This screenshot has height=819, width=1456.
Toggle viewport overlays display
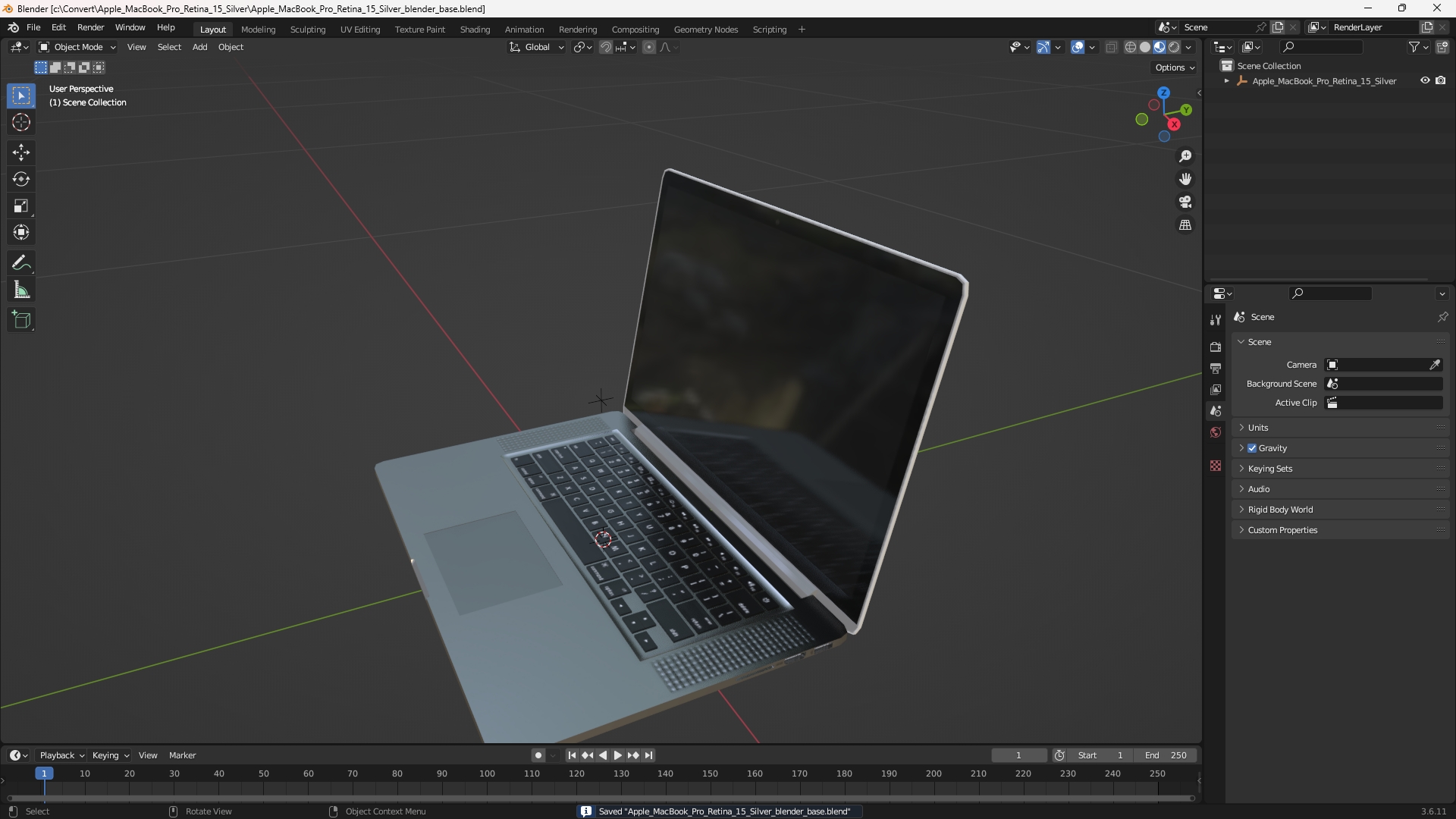[x=1078, y=47]
